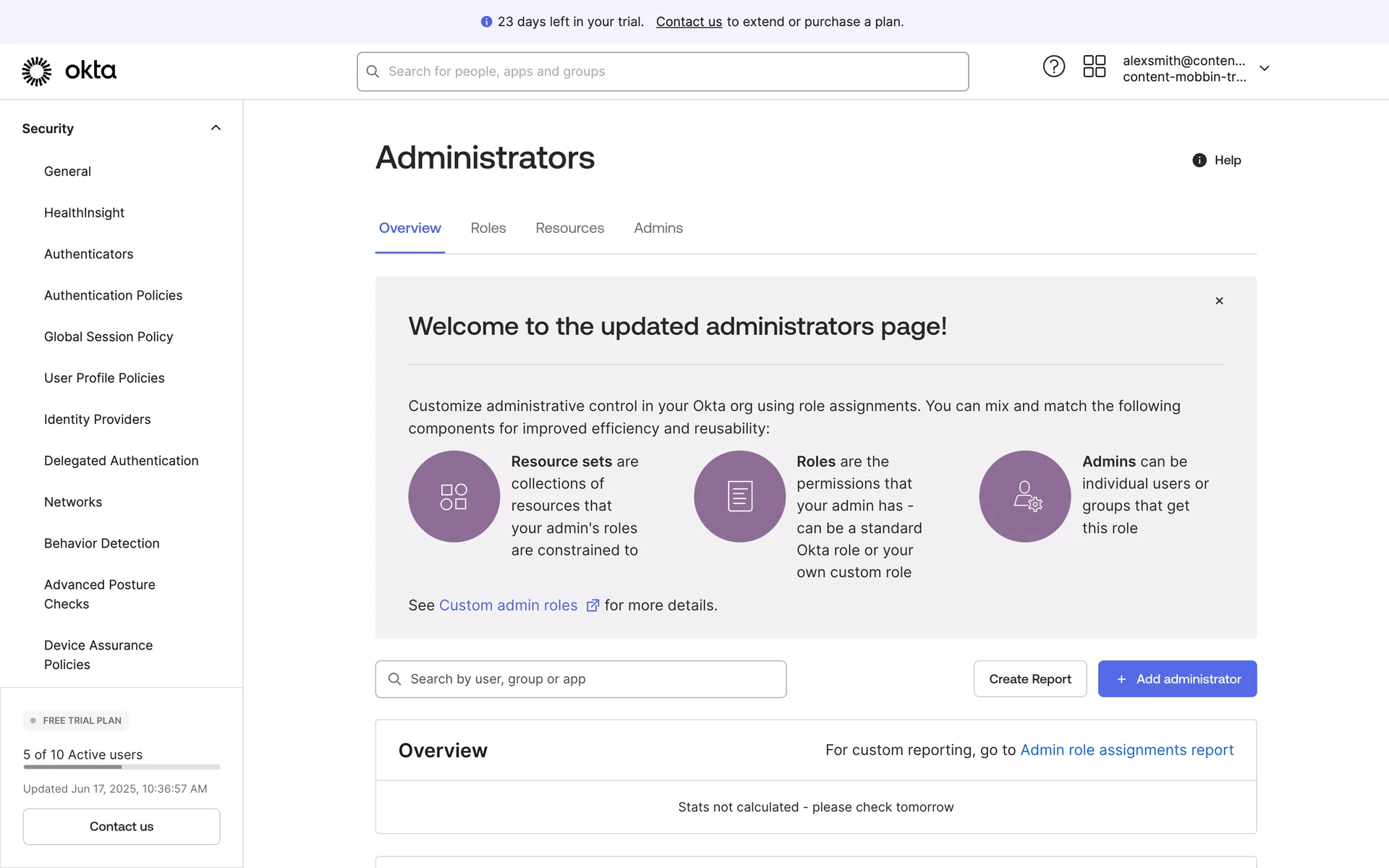Click the trial info icon in banner
Viewport: 1389px width, 868px height.
point(486,22)
